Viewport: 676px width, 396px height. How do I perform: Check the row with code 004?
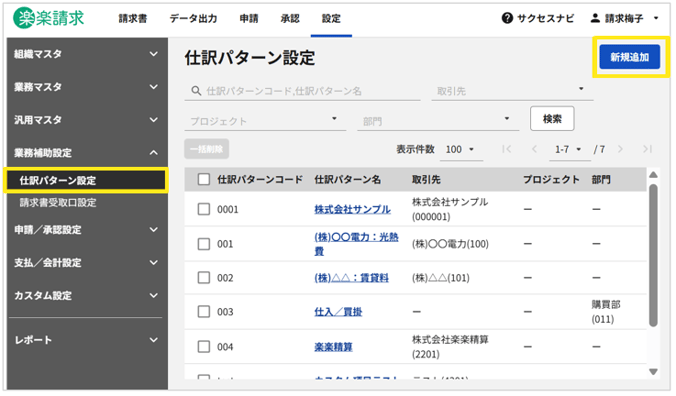click(203, 346)
